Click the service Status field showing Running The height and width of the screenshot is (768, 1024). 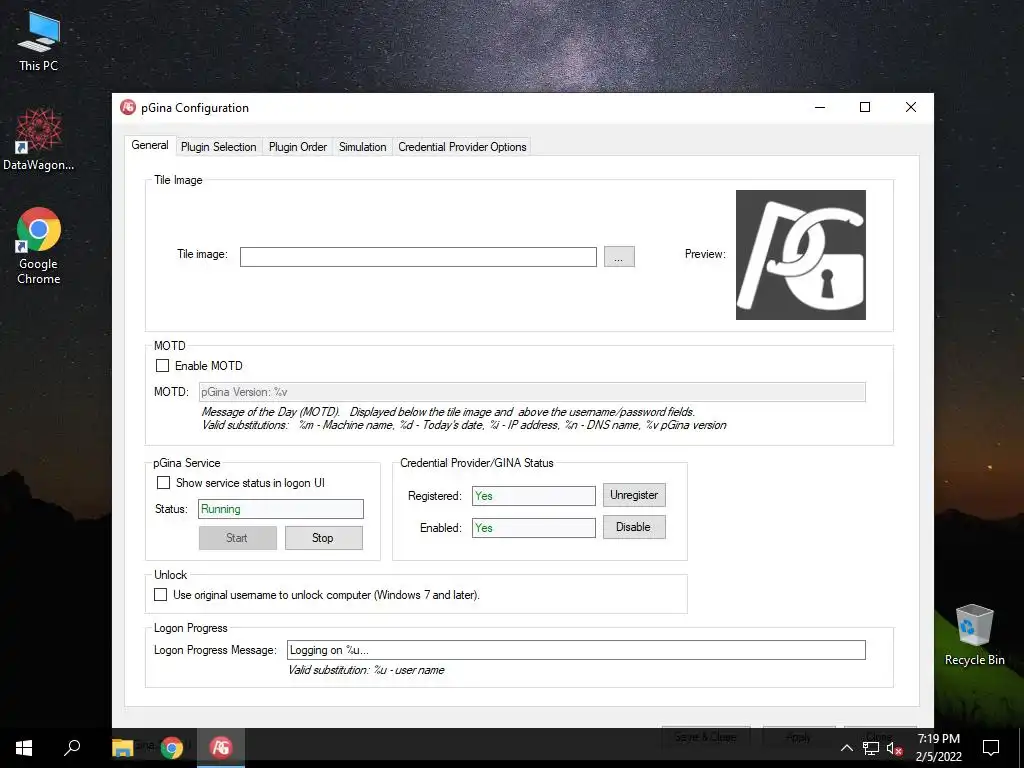pyautogui.click(x=281, y=509)
